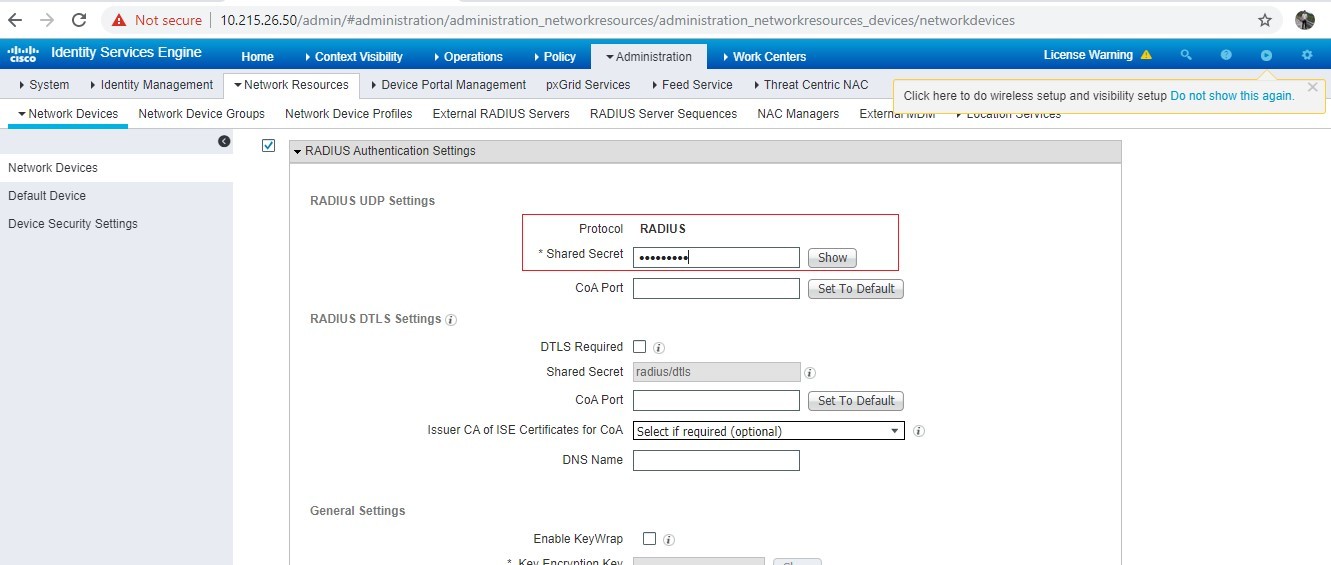Click the Cisco logo
This screenshot has width=1331, height=565.
pyautogui.click(x=23, y=54)
